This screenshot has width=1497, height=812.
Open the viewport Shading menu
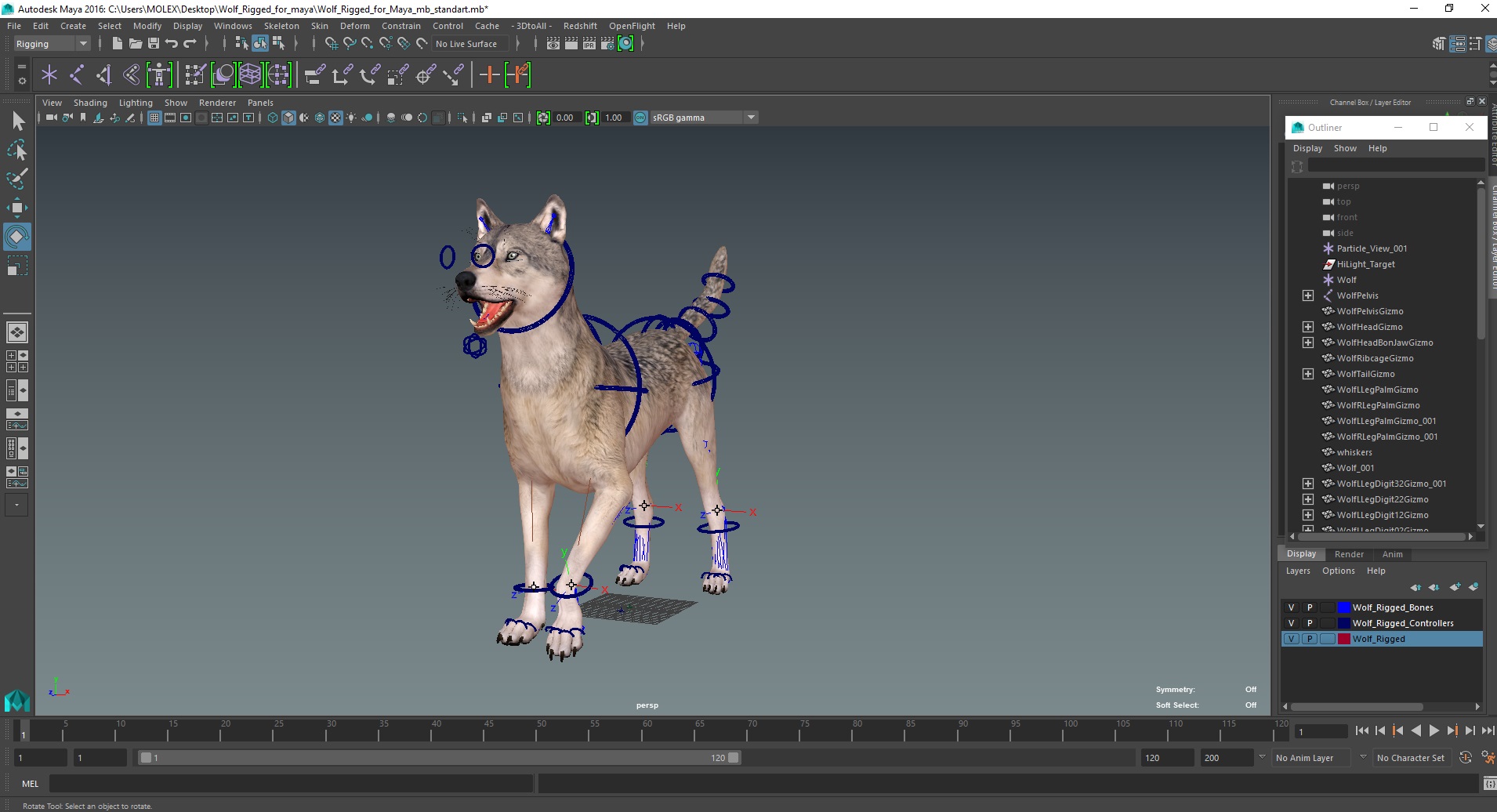click(x=90, y=103)
